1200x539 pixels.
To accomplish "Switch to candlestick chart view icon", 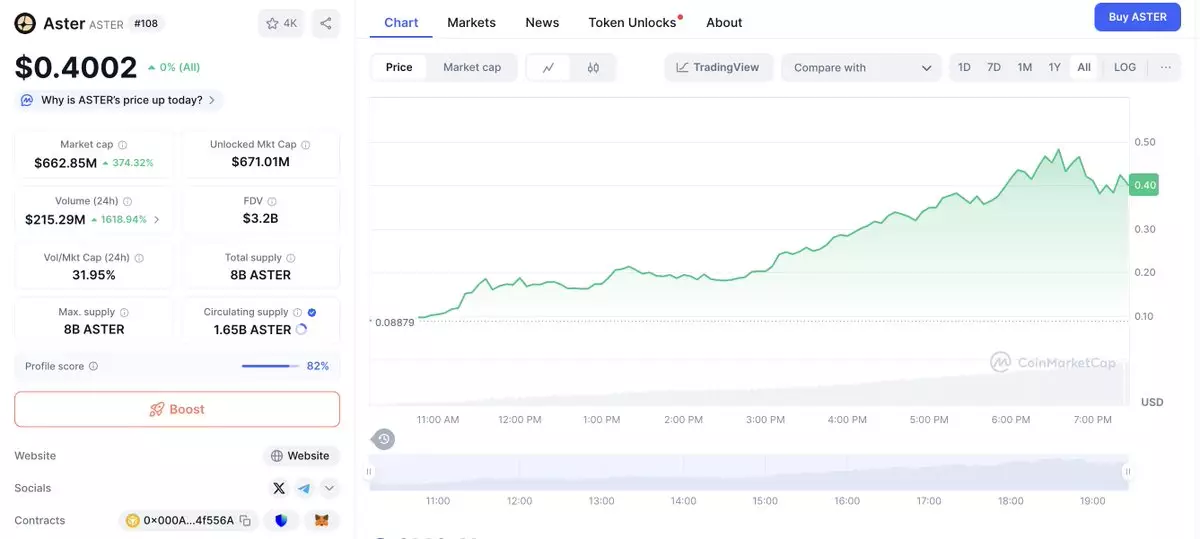I will [593, 68].
